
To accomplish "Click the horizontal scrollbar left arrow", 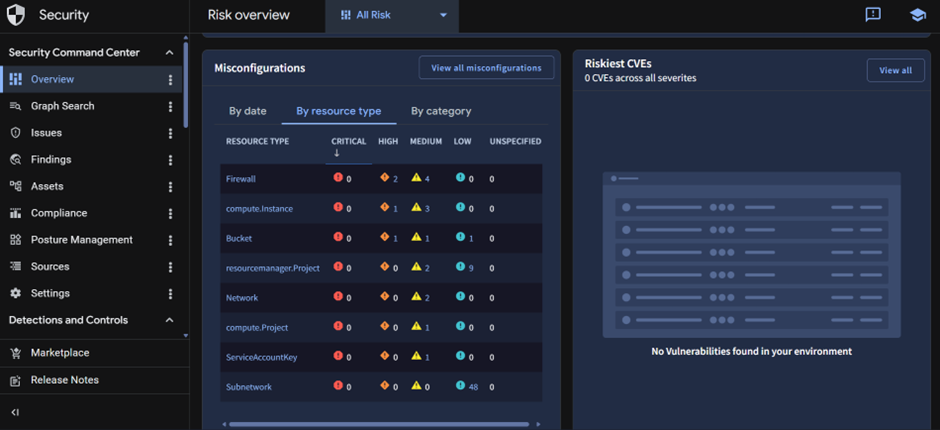I will pyautogui.click(x=224, y=424).
